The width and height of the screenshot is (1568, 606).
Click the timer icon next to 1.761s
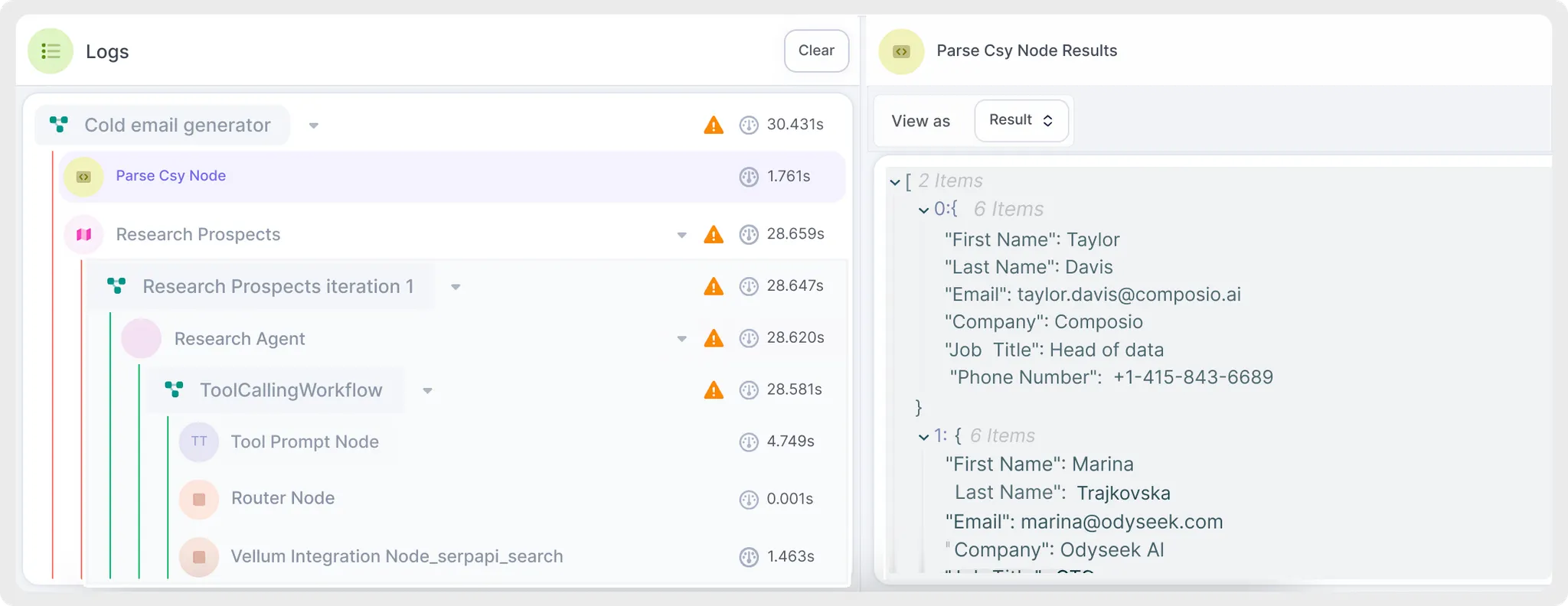coord(749,177)
